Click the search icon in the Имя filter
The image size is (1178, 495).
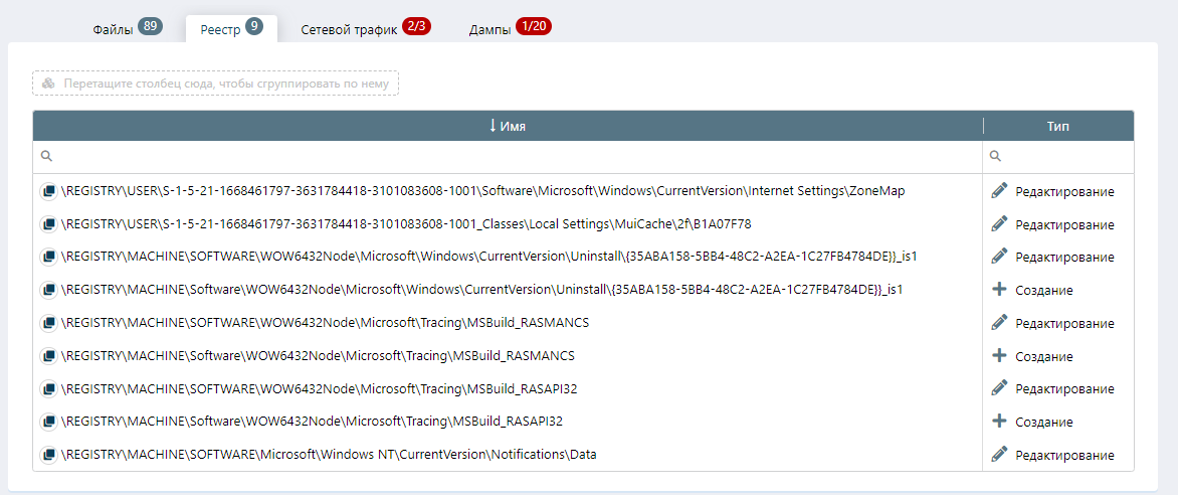click(x=46, y=157)
